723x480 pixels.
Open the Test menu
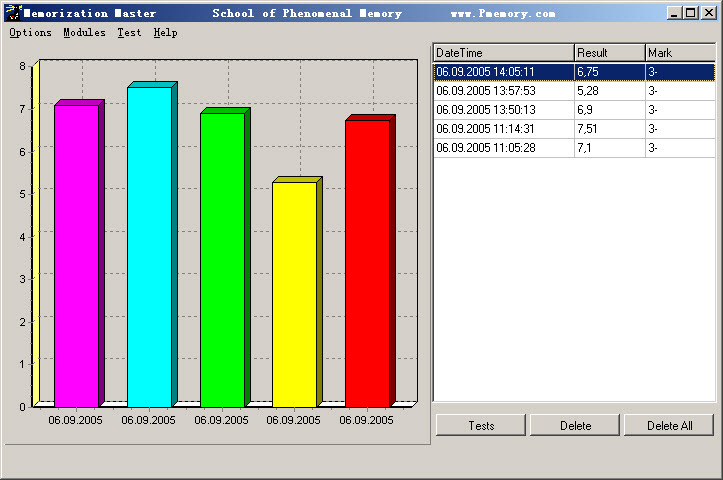tap(129, 33)
